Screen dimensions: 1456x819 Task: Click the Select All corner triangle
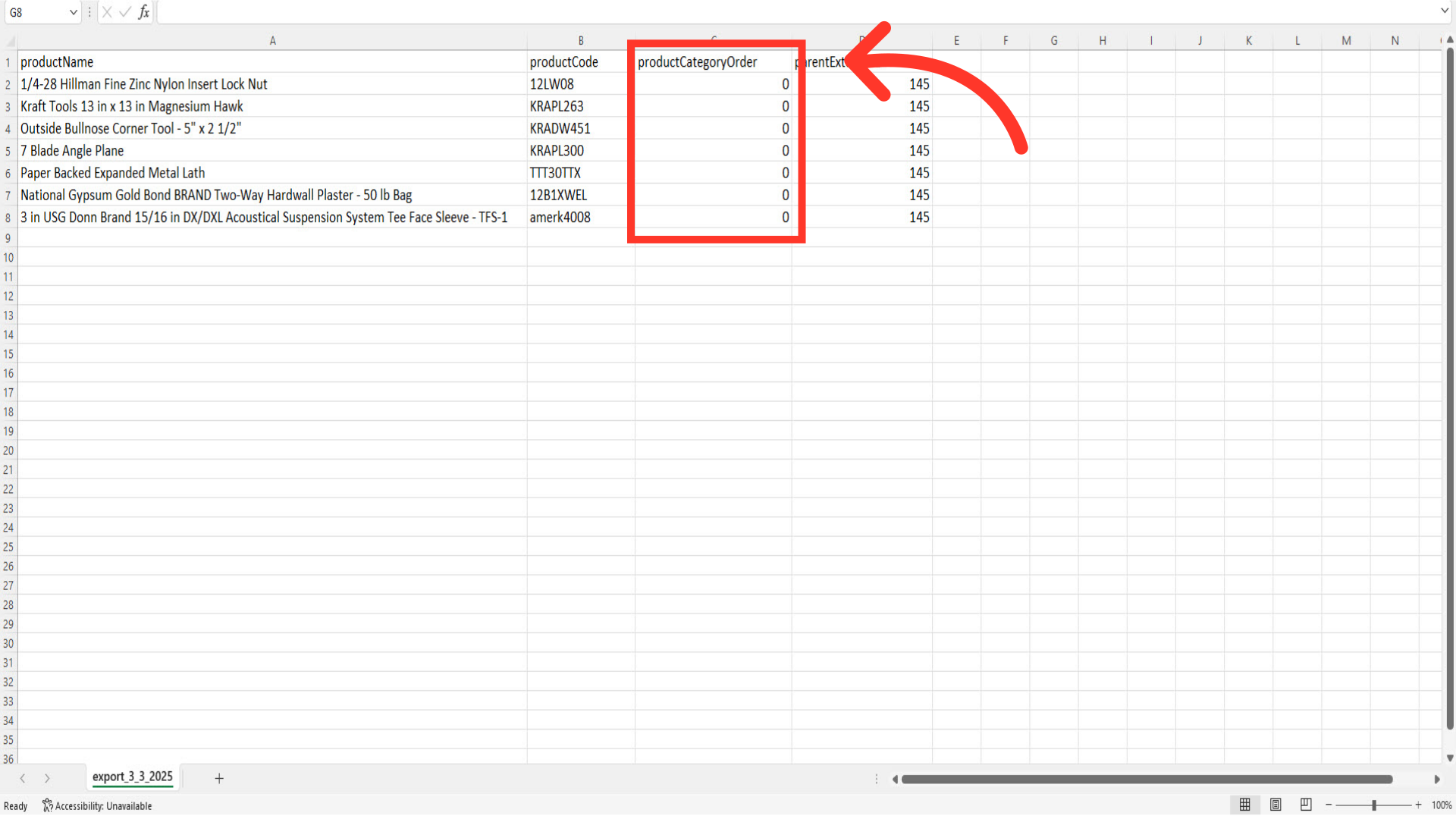10,41
